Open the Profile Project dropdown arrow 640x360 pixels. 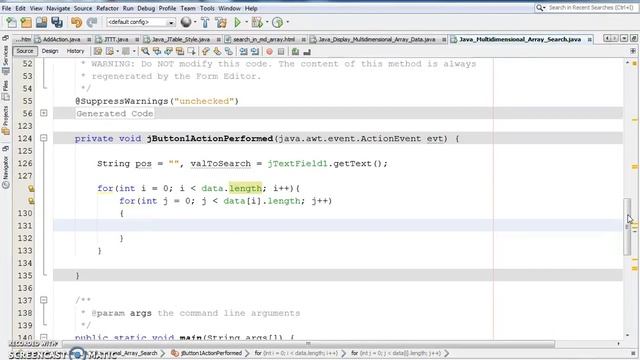pyautogui.click(x=287, y=22)
